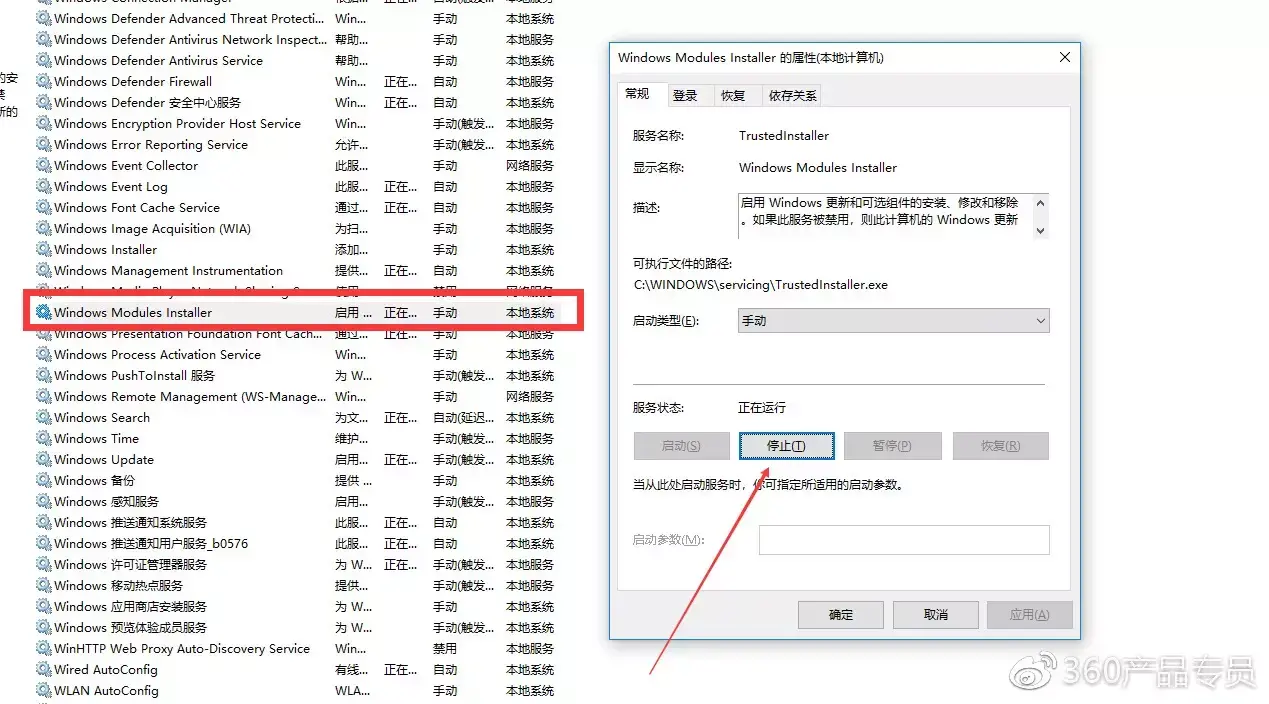The width and height of the screenshot is (1269, 704).
Task: Click the gear icon of Windows Defender 安全中心服务
Action: coord(44,103)
